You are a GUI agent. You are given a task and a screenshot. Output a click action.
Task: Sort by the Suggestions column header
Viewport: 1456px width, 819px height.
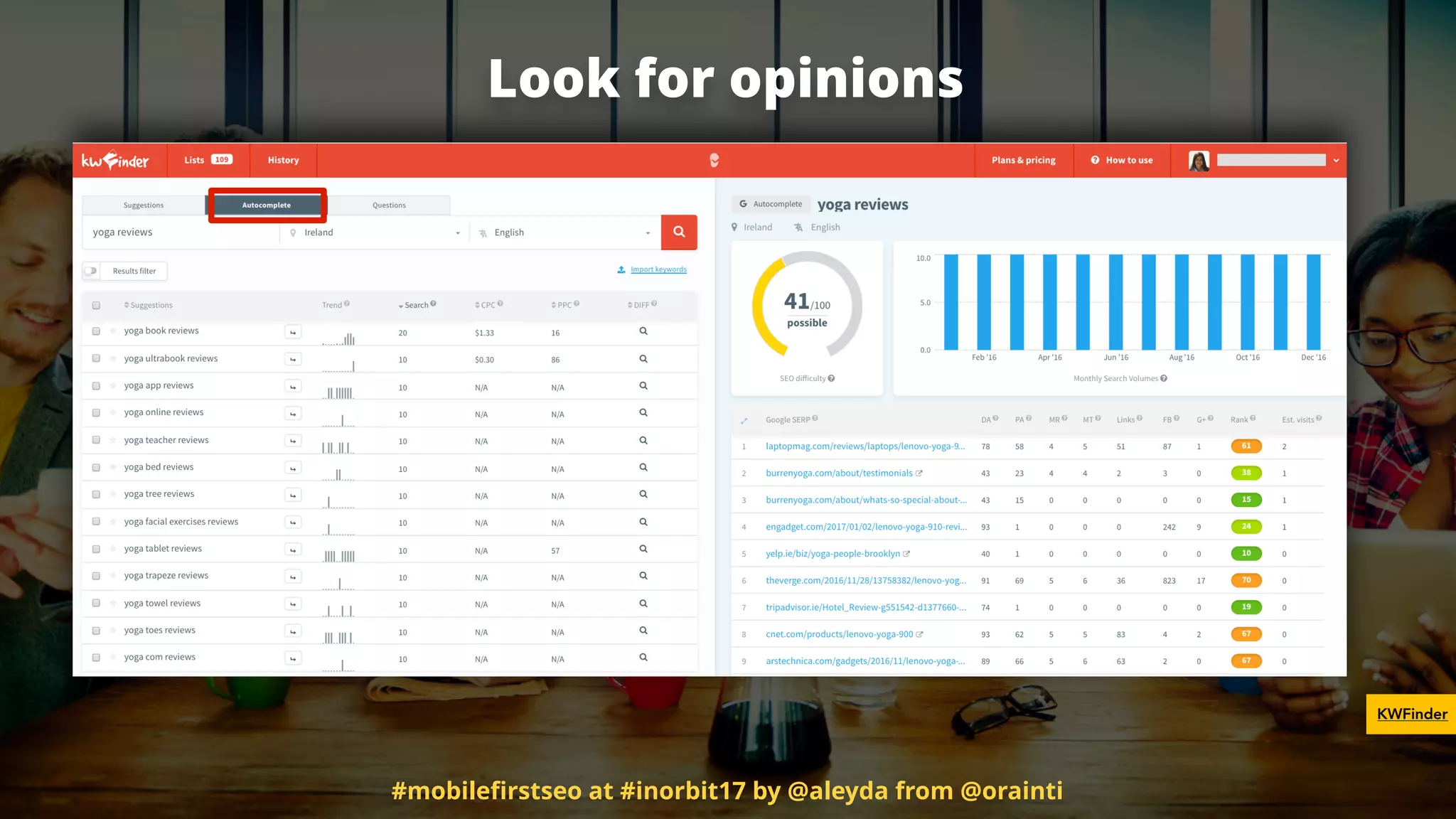point(148,305)
